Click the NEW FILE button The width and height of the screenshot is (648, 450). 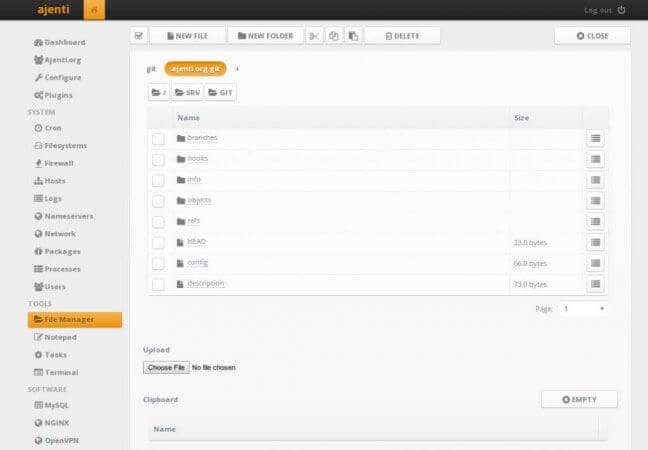coord(188,36)
